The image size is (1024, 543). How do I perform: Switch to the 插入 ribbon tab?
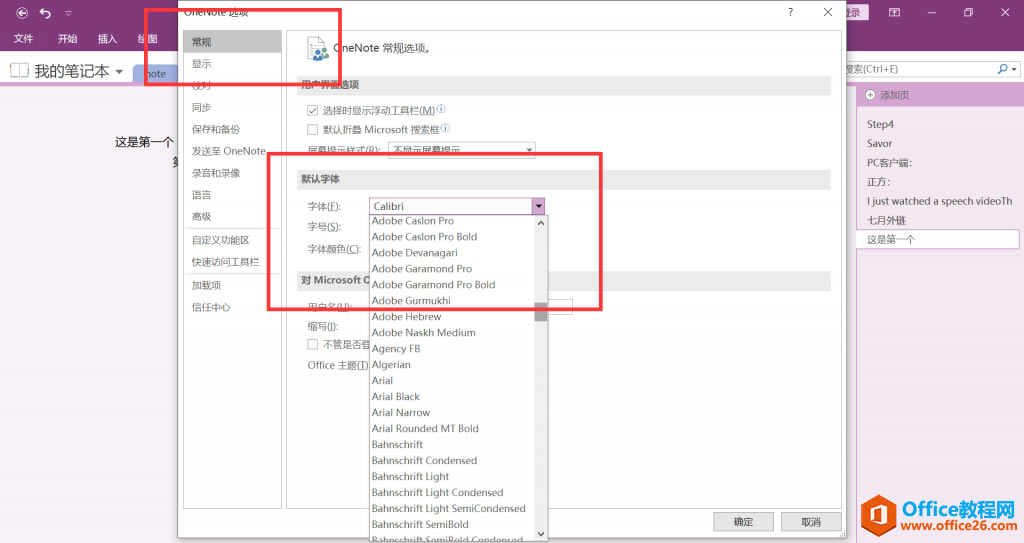(x=108, y=39)
